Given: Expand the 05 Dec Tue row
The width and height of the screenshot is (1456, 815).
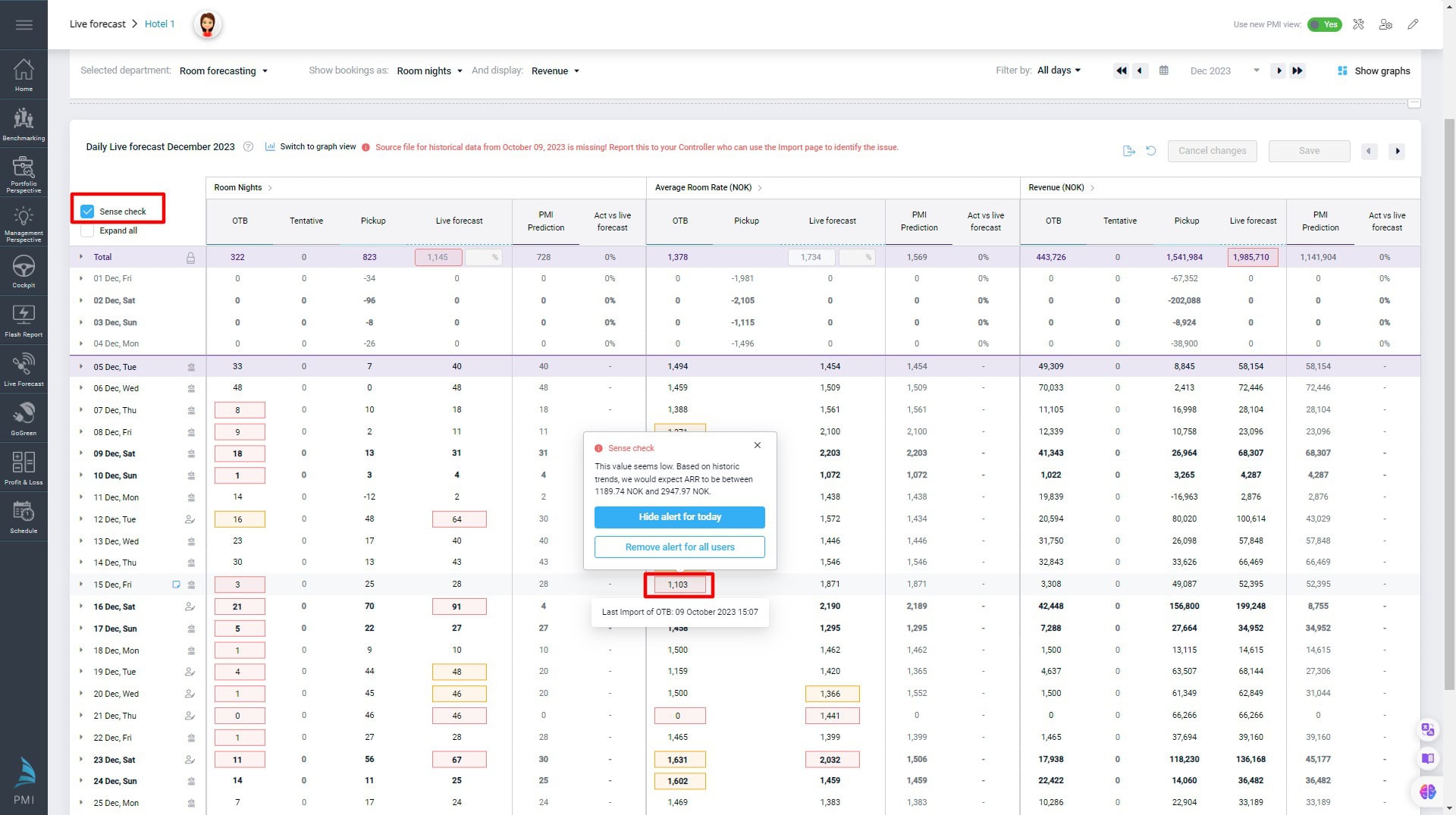Looking at the screenshot, I should (x=81, y=366).
